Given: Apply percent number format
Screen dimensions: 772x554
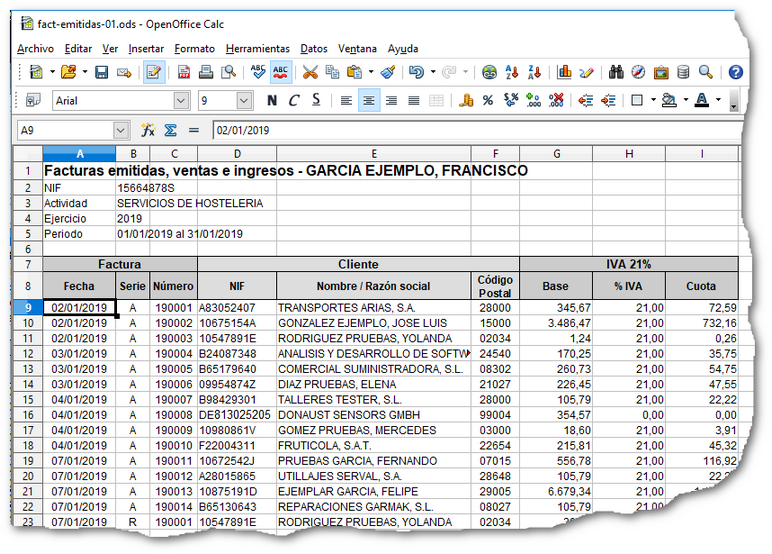Looking at the screenshot, I should pyautogui.click(x=488, y=100).
